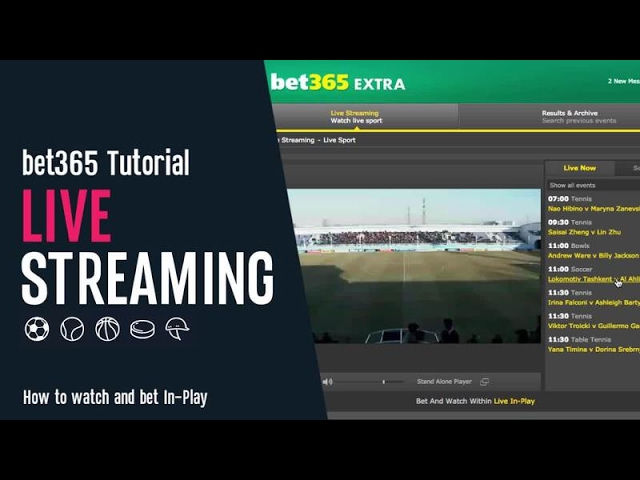Select the Live Now tab
The height and width of the screenshot is (480, 640).
point(580,168)
